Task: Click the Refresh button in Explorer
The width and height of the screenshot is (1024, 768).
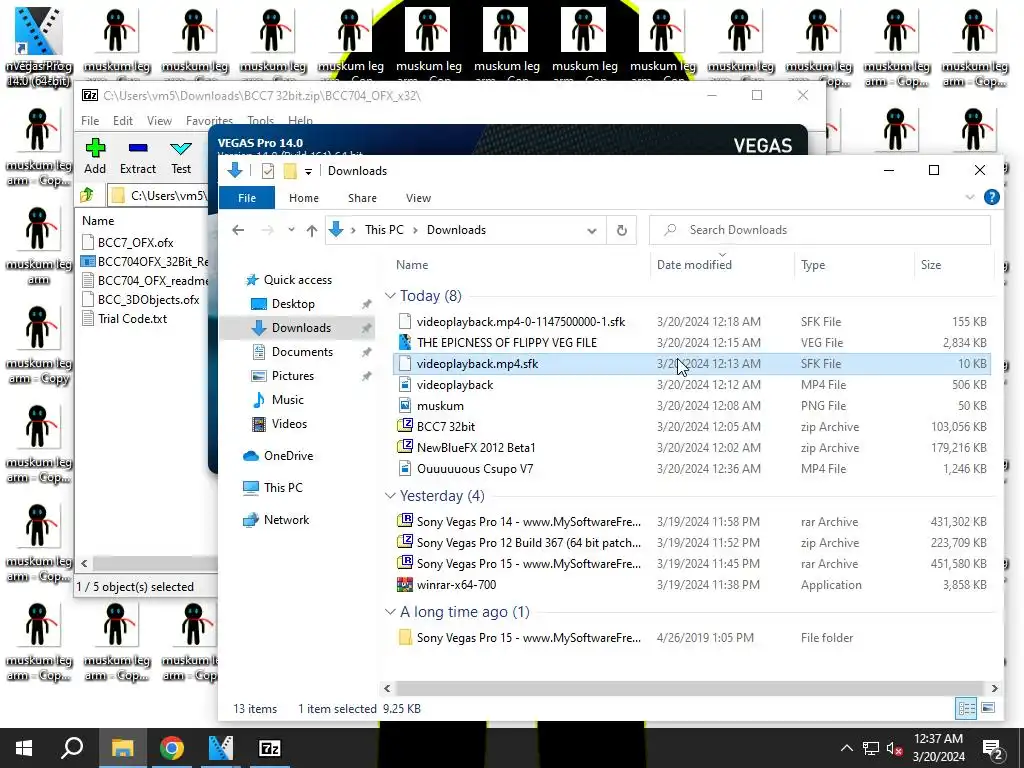Action: tap(622, 231)
